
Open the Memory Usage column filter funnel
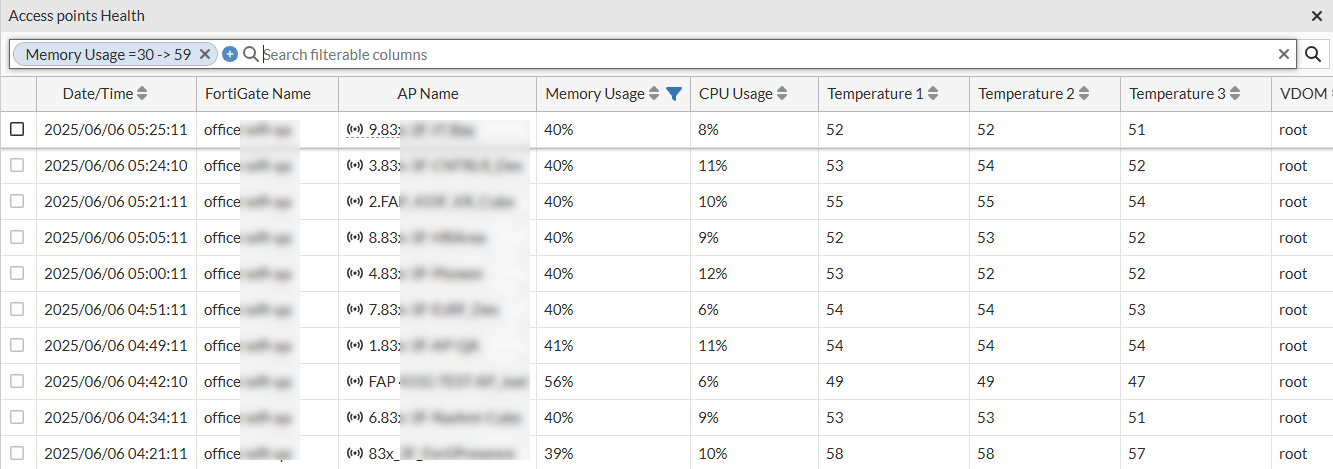(x=674, y=94)
